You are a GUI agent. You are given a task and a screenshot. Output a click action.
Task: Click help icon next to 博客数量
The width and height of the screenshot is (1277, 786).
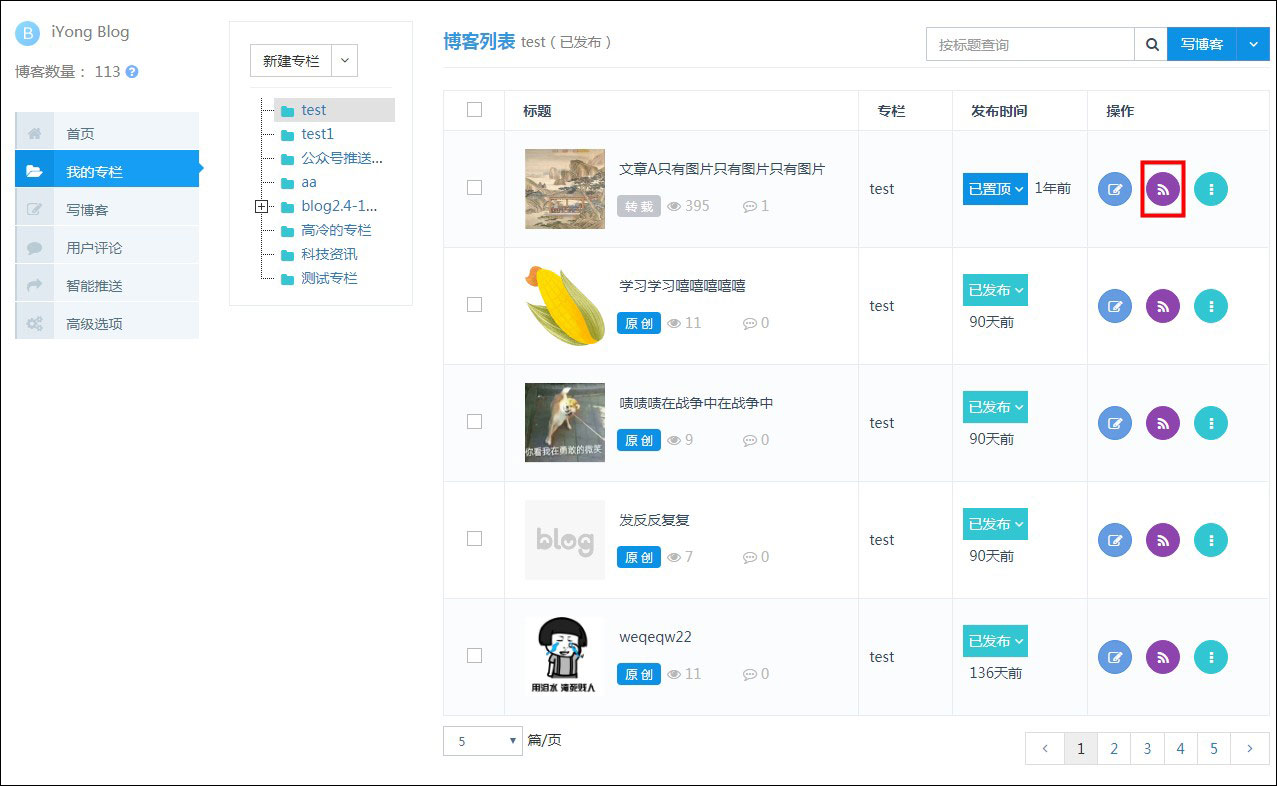(x=132, y=72)
